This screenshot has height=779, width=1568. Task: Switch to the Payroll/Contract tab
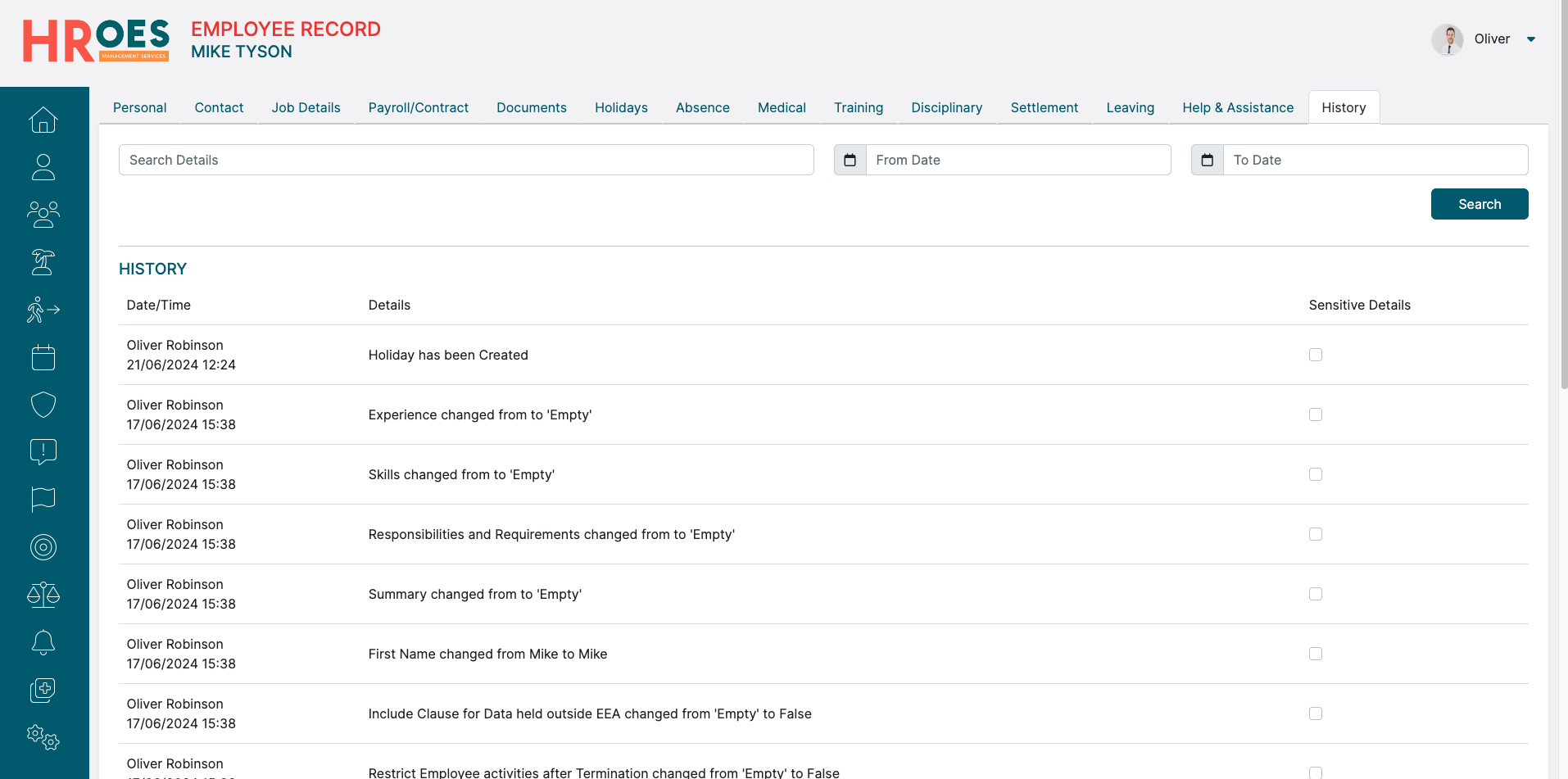point(418,107)
